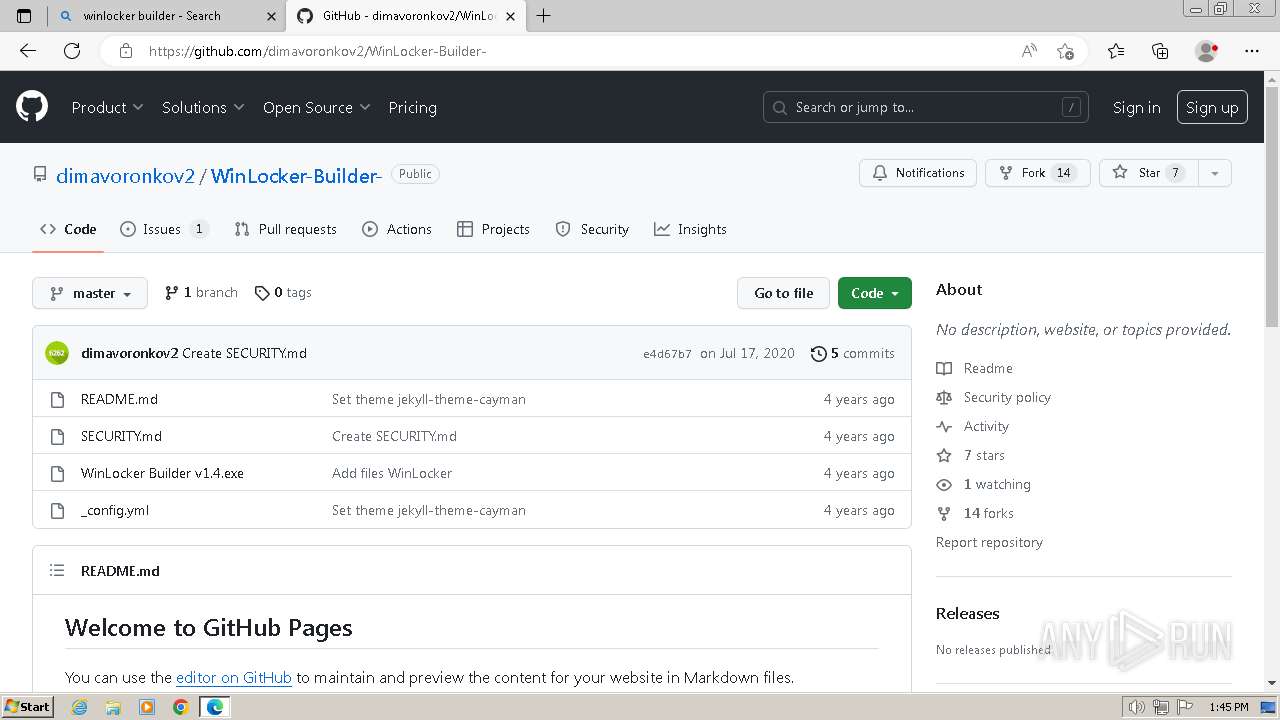Viewport: 1280px width, 720px height.
Task: Open the star lists dropdown arrow
Action: 1215,173
